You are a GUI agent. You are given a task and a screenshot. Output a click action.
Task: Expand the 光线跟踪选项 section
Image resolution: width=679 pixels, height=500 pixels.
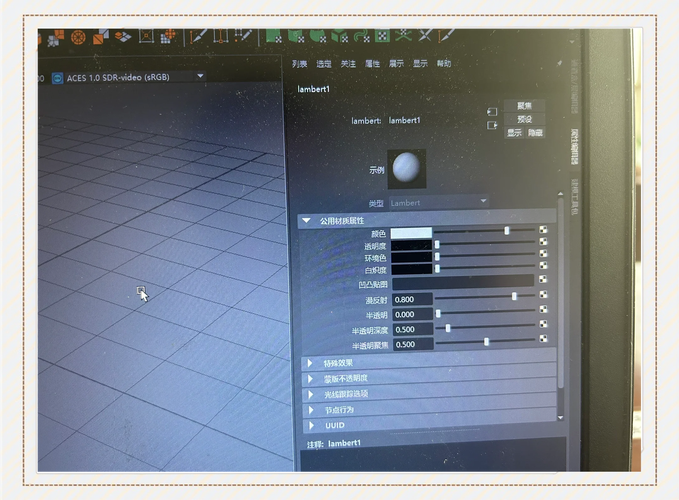(x=310, y=394)
